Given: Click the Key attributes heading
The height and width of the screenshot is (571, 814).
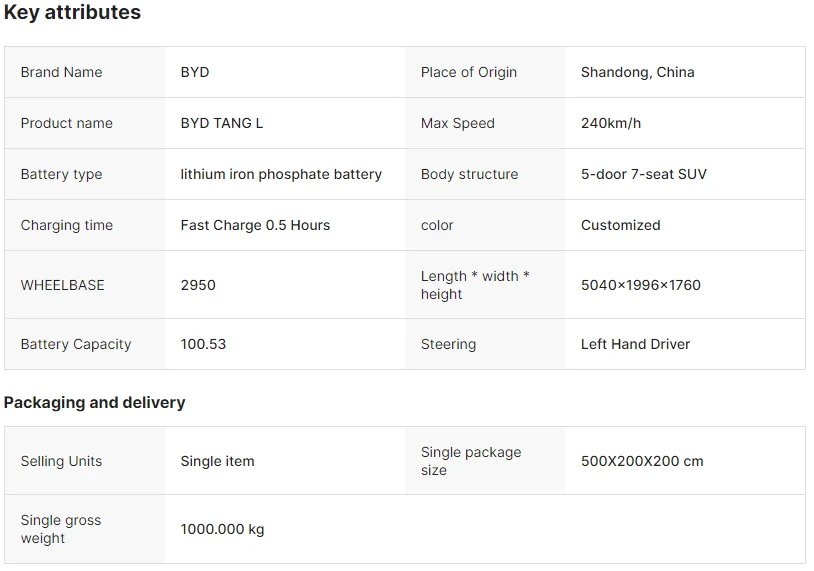Looking at the screenshot, I should [x=72, y=13].
